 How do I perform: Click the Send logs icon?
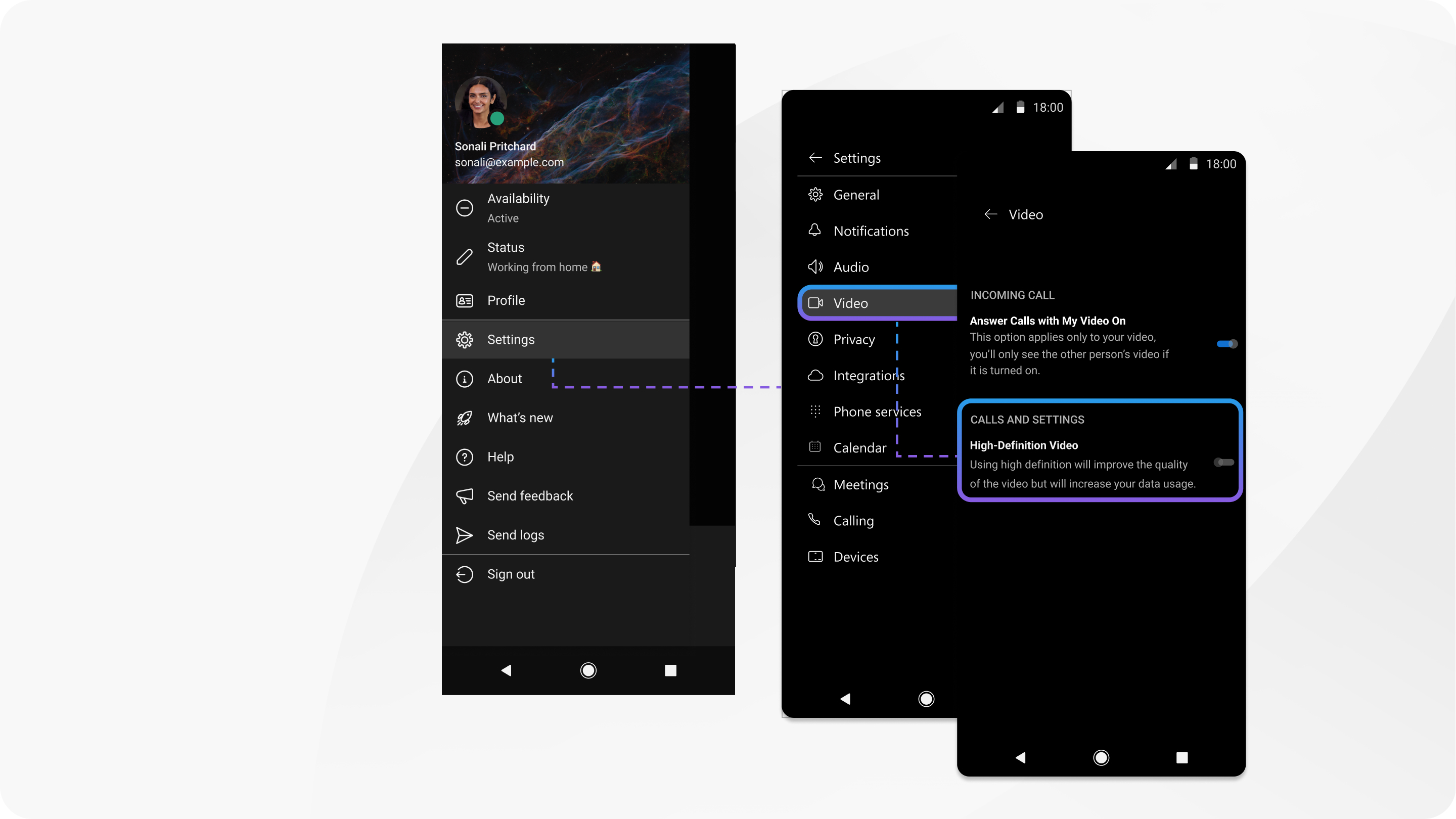[464, 535]
